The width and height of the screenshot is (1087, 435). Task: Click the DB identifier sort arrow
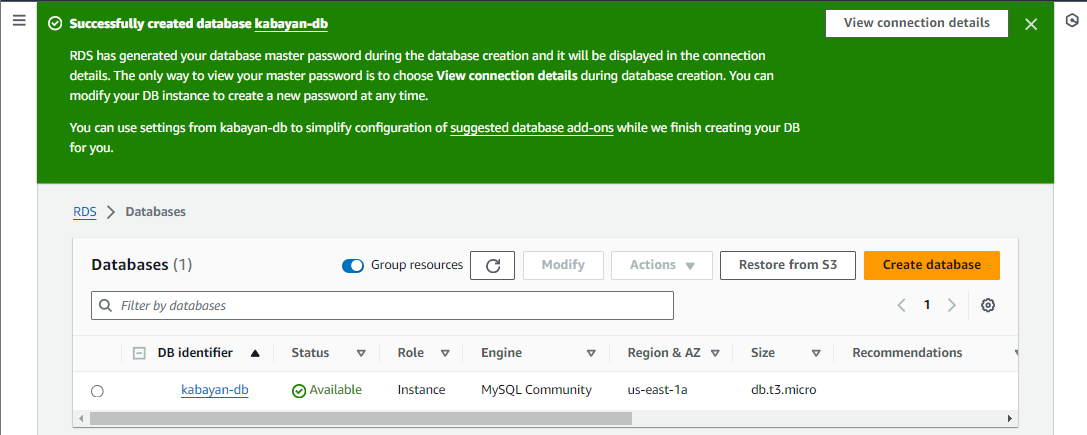tap(255, 353)
